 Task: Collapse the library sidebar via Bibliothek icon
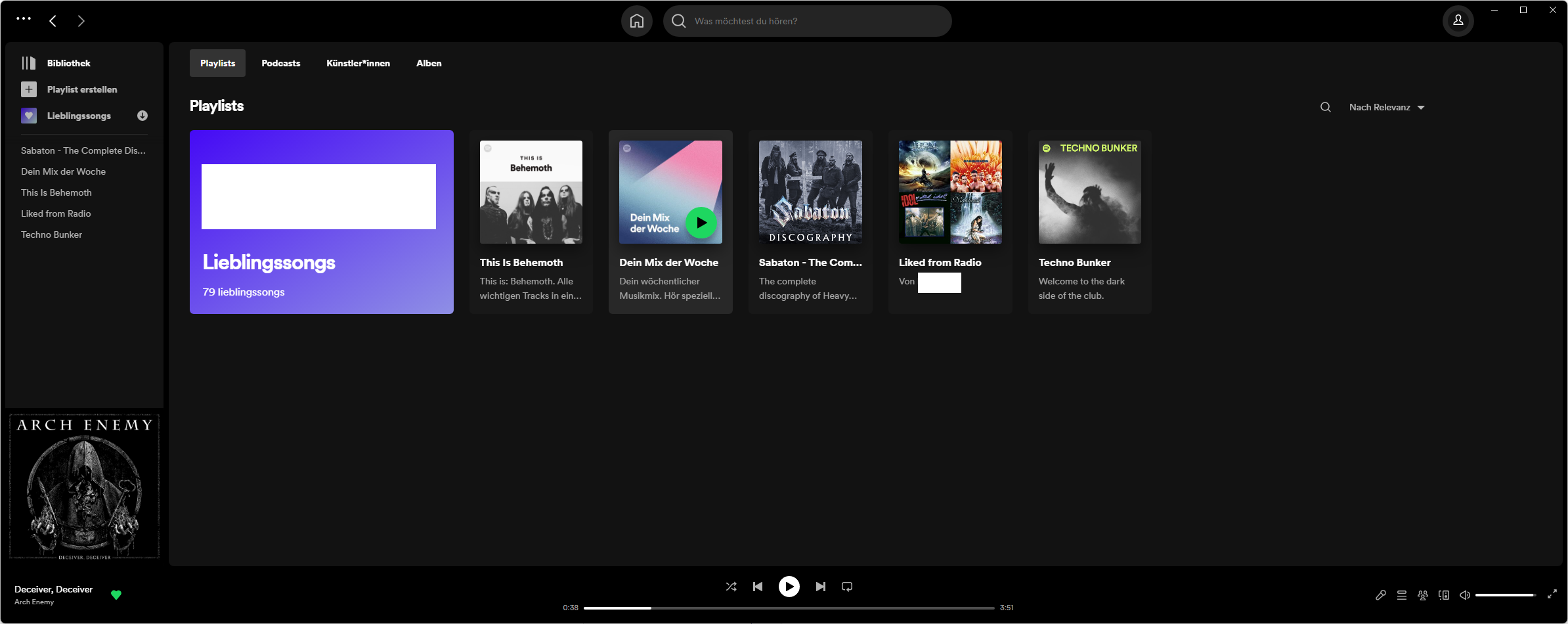[30, 62]
